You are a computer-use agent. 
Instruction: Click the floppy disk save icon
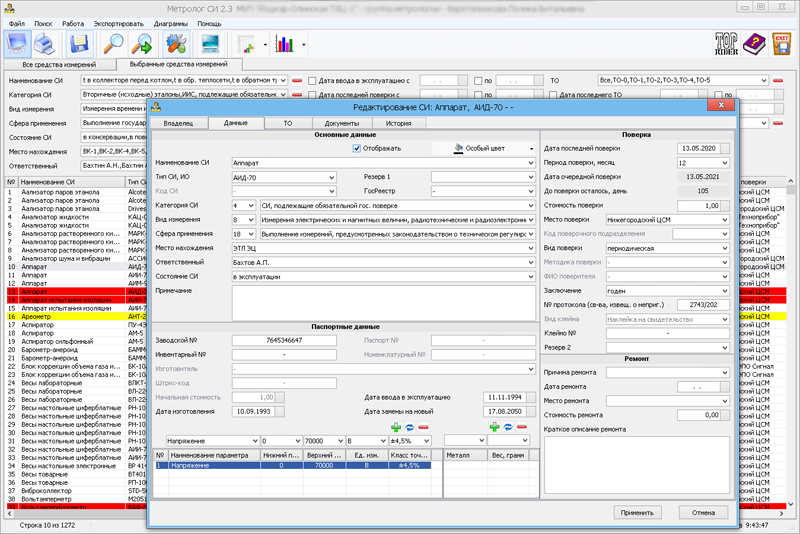(x=79, y=43)
